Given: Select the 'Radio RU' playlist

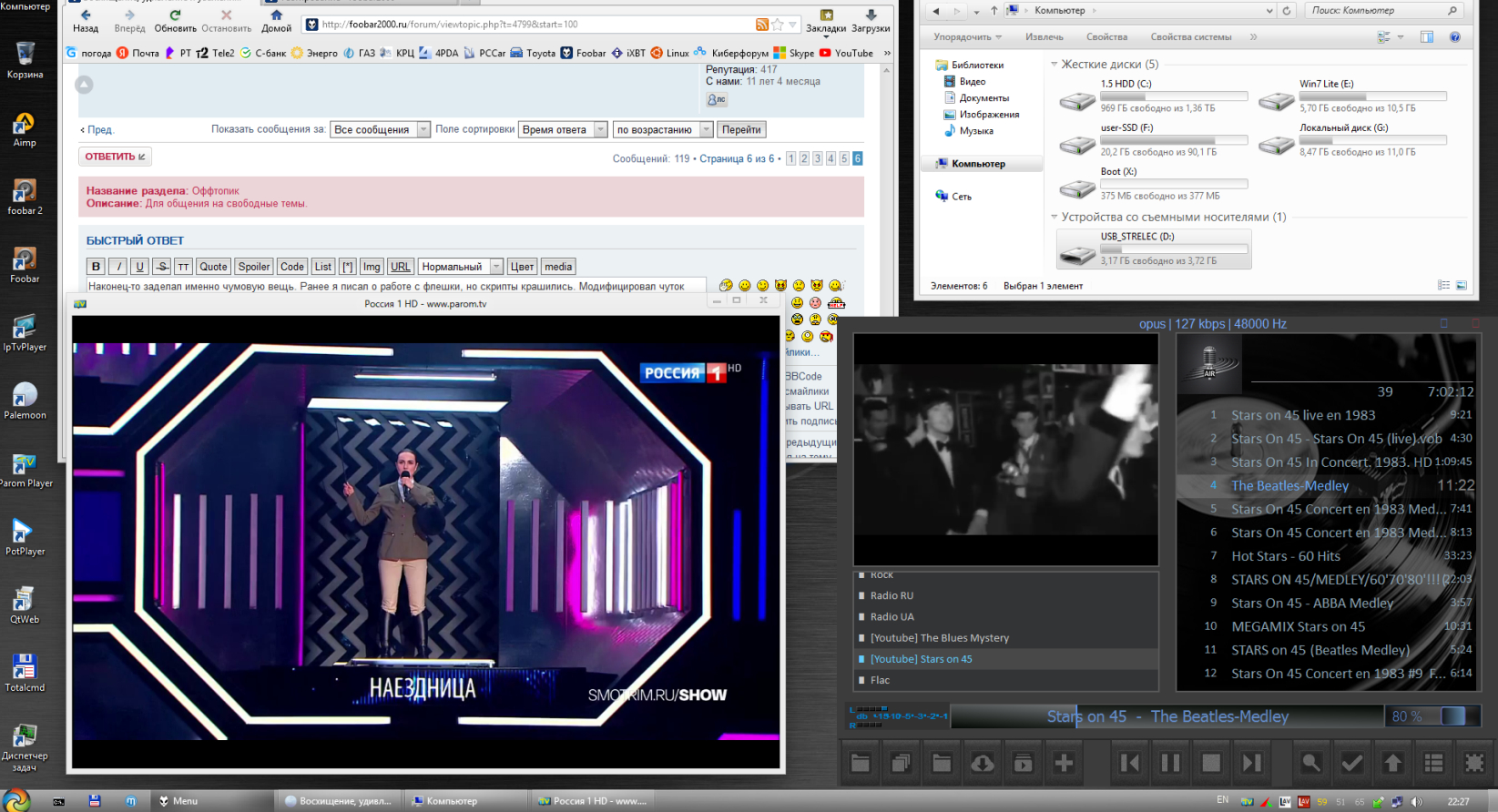Looking at the screenshot, I should click(892, 595).
